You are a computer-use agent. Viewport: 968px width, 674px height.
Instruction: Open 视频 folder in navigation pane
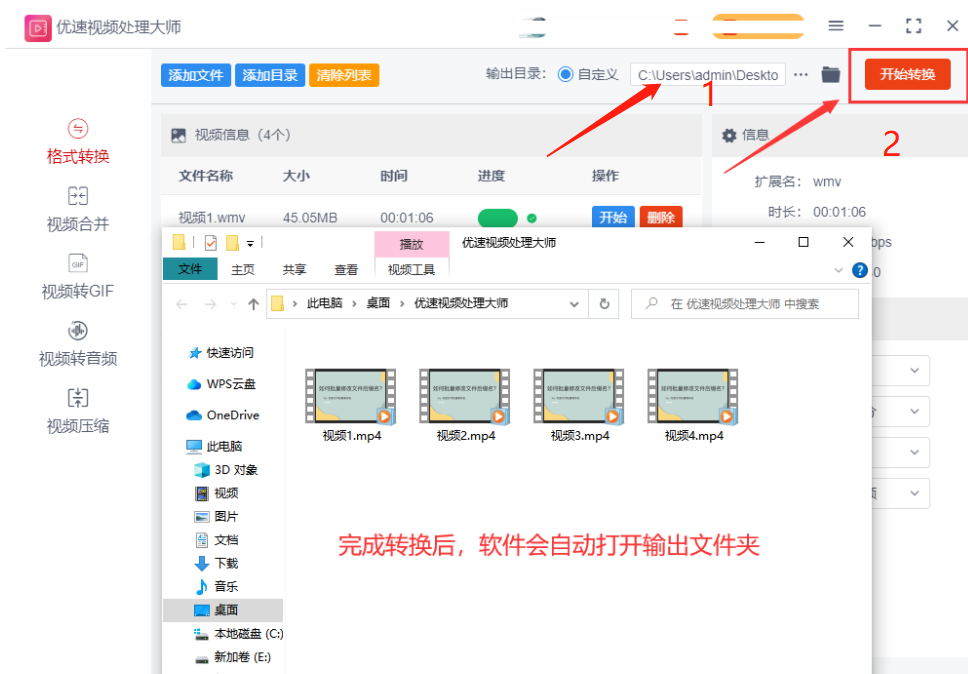tap(217, 493)
